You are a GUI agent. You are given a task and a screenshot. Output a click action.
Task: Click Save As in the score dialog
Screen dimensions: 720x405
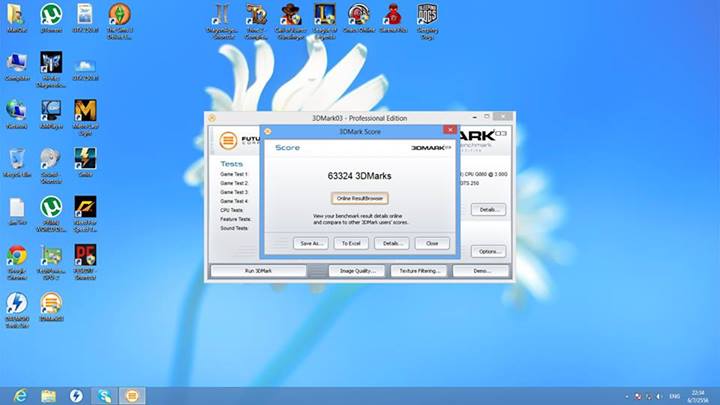(x=311, y=243)
